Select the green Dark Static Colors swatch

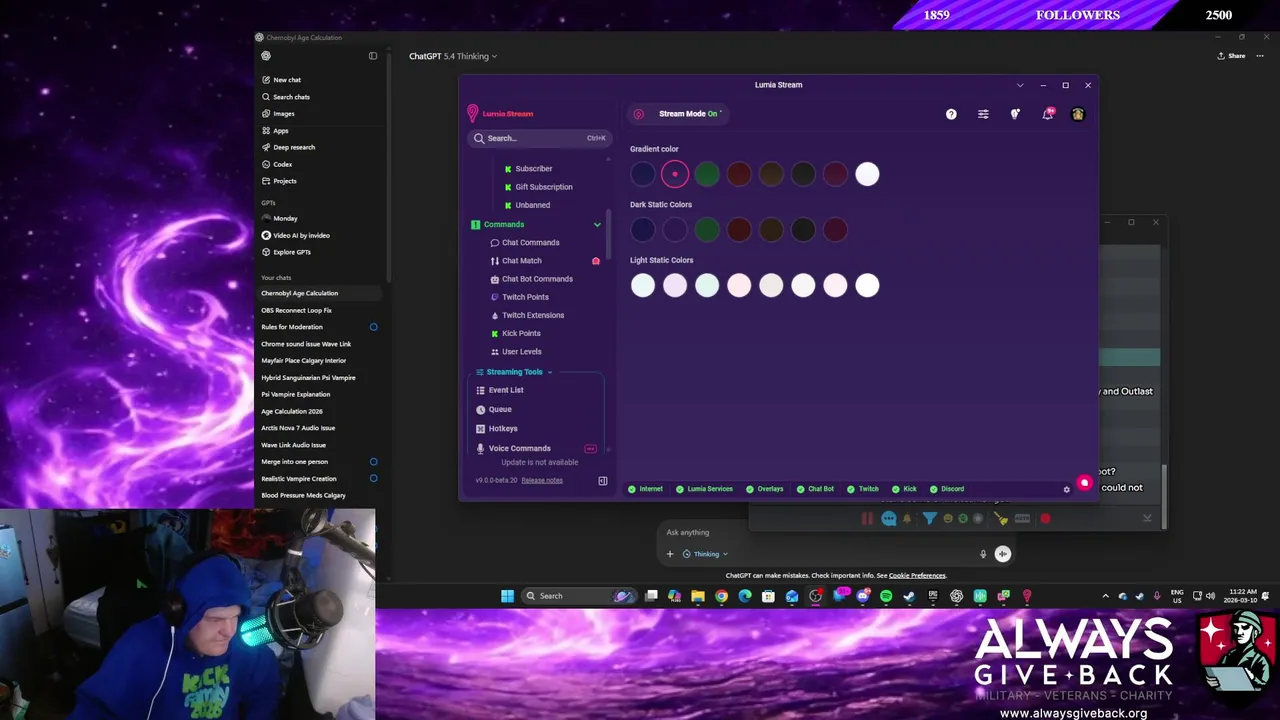tap(707, 230)
